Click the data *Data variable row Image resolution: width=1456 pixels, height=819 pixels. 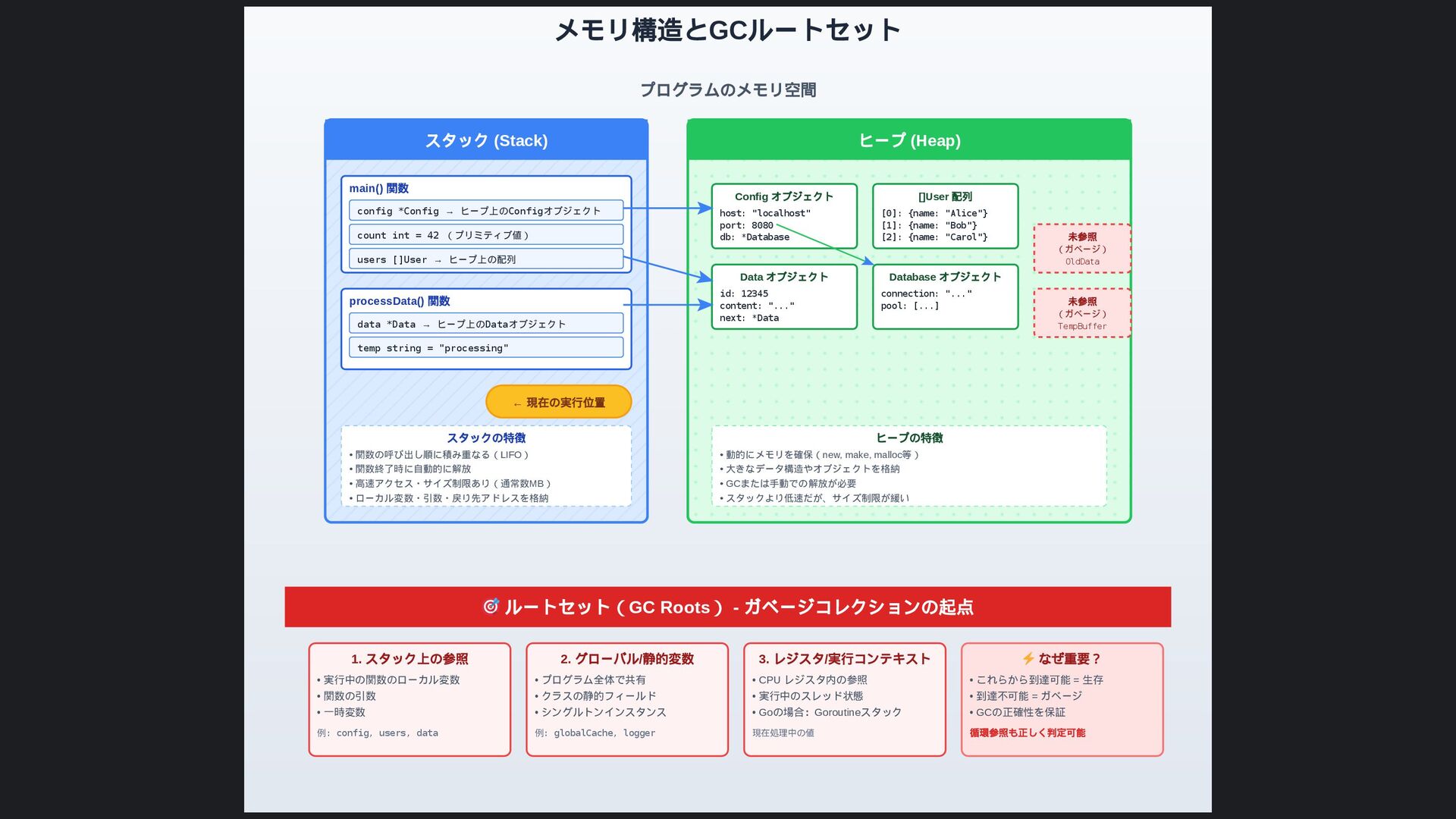coord(485,324)
